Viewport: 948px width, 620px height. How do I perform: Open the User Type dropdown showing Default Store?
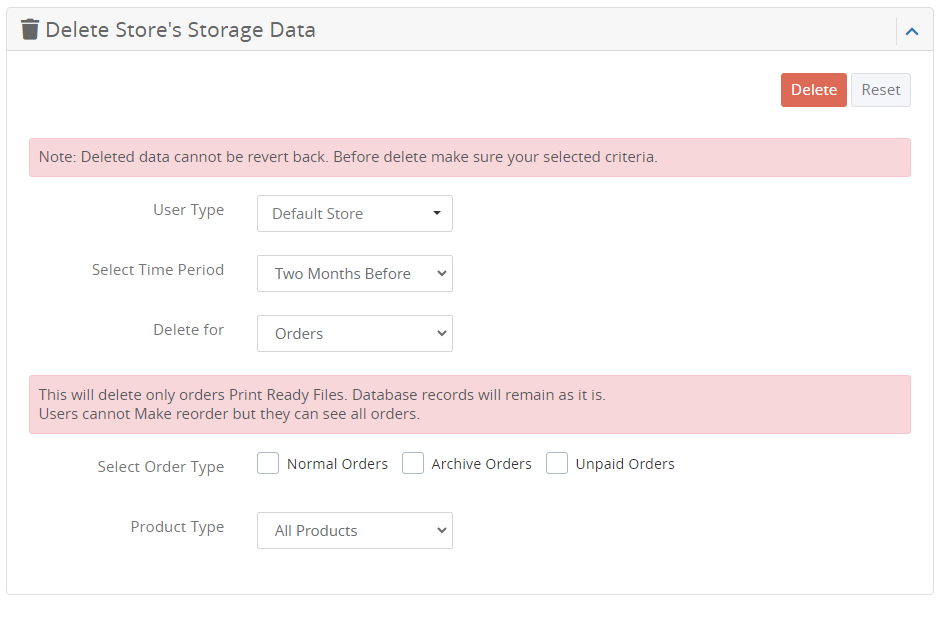[354, 213]
